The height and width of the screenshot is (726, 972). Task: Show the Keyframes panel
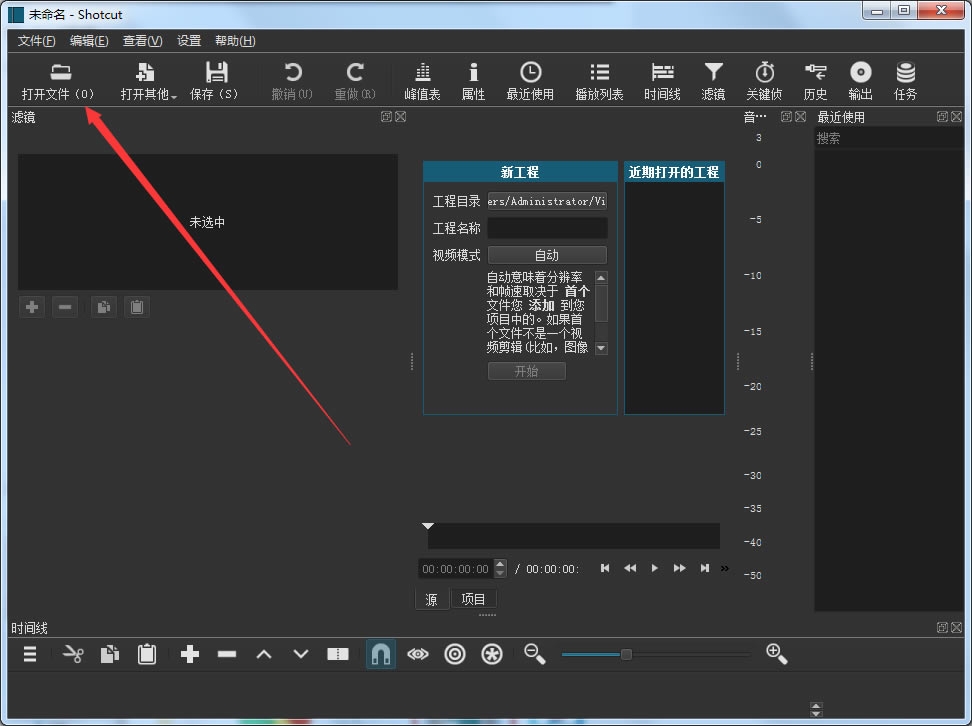tap(764, 80)
